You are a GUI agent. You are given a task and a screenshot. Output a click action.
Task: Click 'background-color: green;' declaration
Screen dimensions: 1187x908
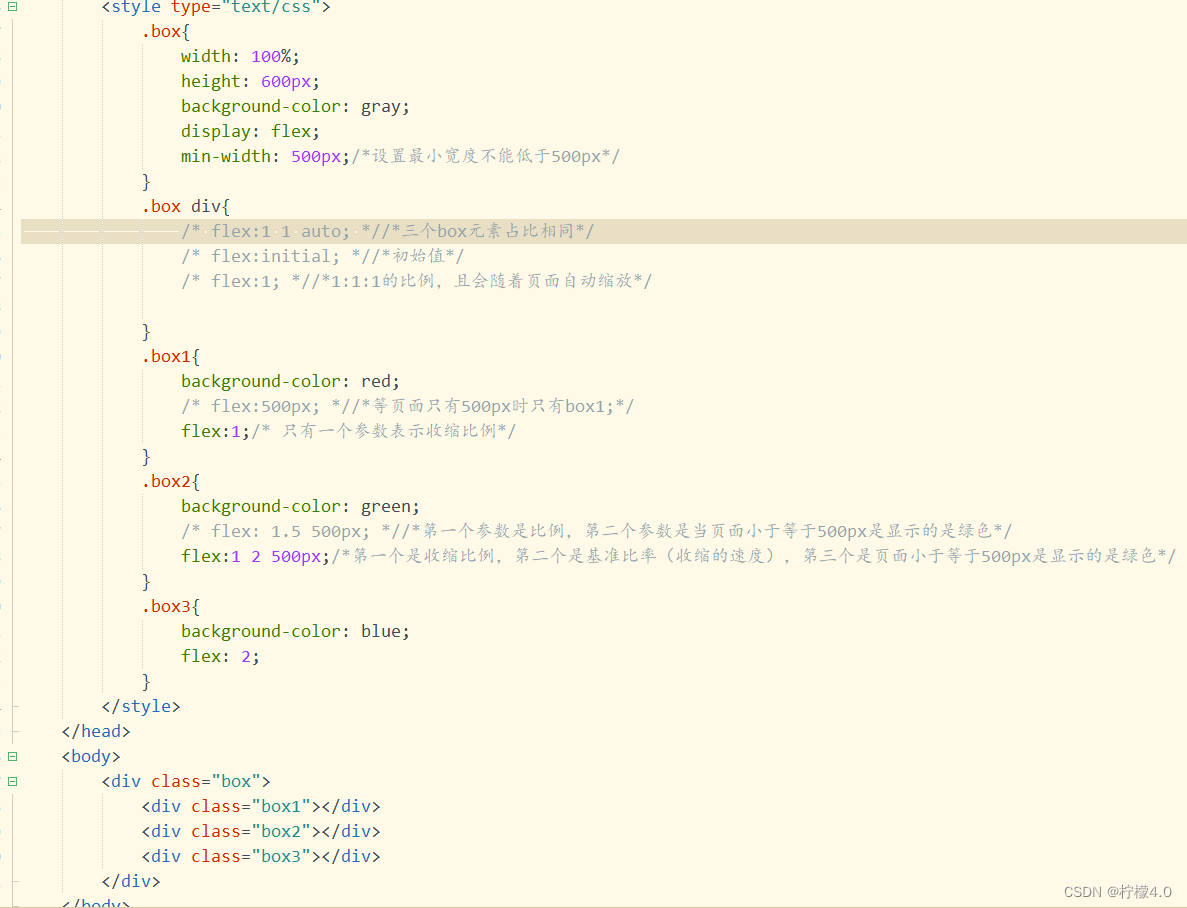[300, 506]
